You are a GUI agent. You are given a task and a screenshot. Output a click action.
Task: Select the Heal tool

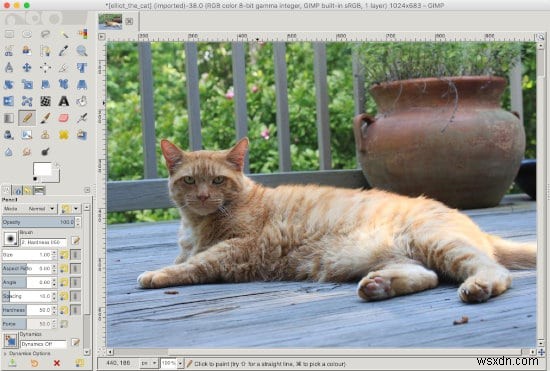(63, 135)
